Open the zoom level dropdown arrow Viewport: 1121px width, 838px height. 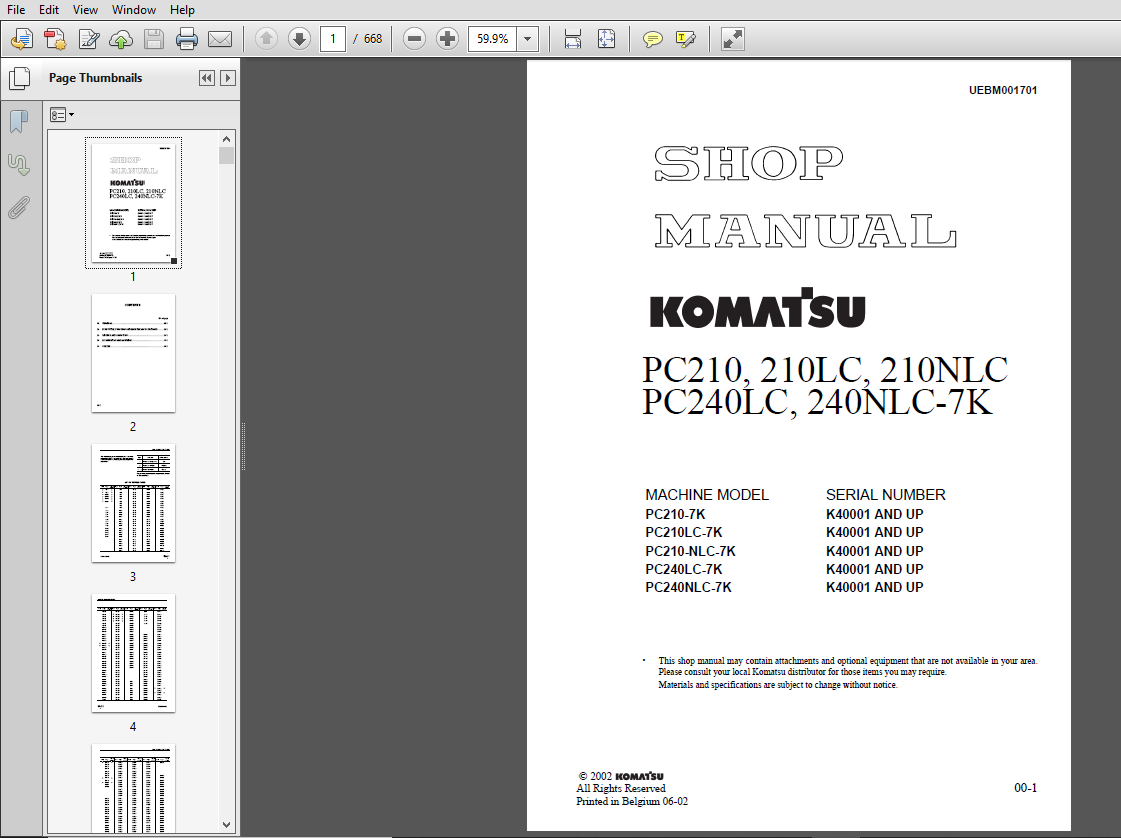pos(528,39)
